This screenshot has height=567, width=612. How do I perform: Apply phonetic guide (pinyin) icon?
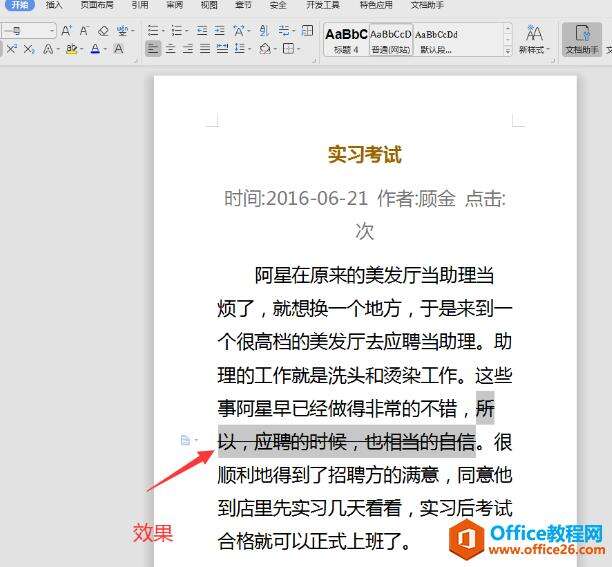click(x=122, y=30)
